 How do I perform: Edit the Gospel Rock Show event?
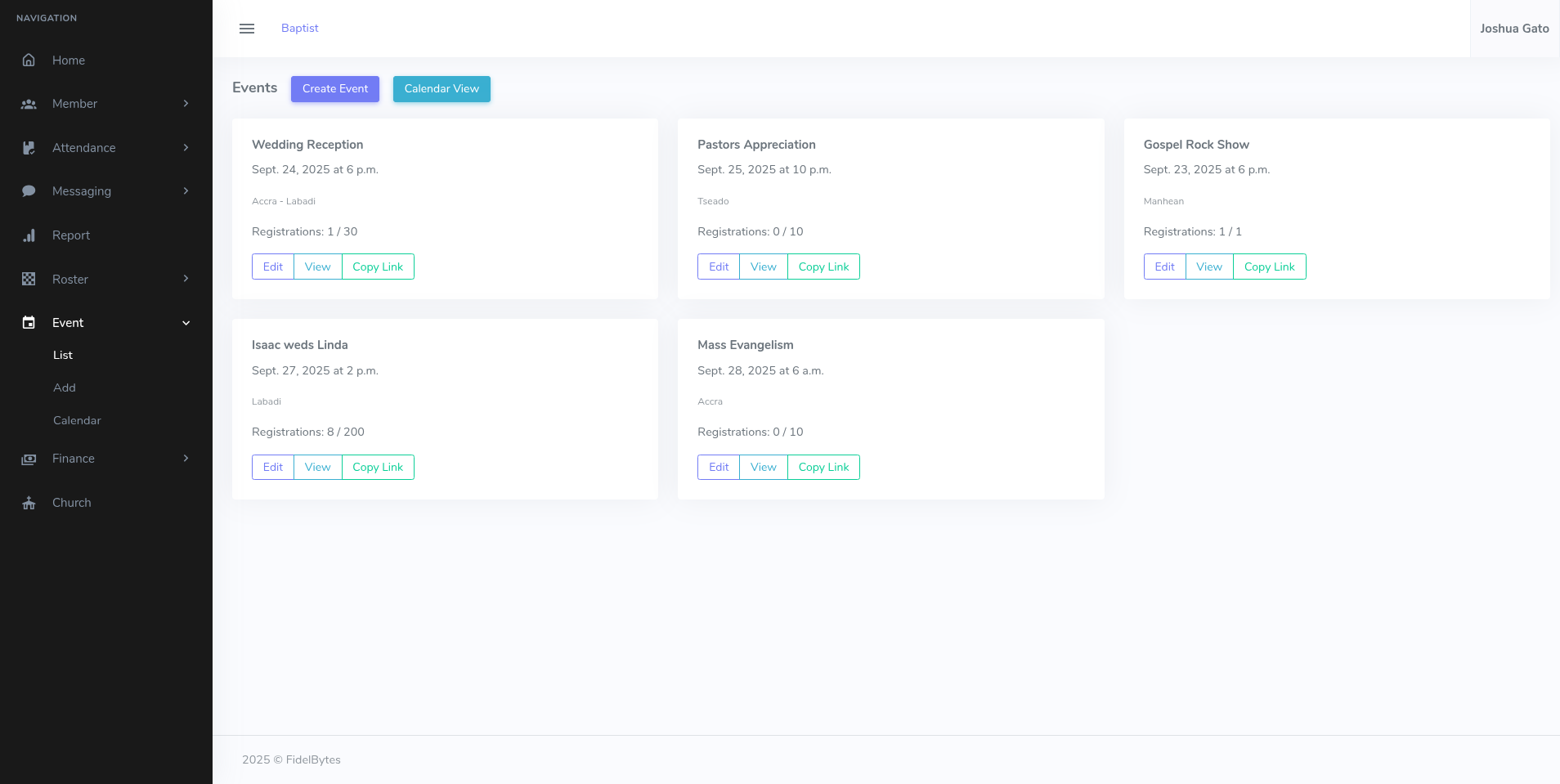click(x=1163, y=266)
